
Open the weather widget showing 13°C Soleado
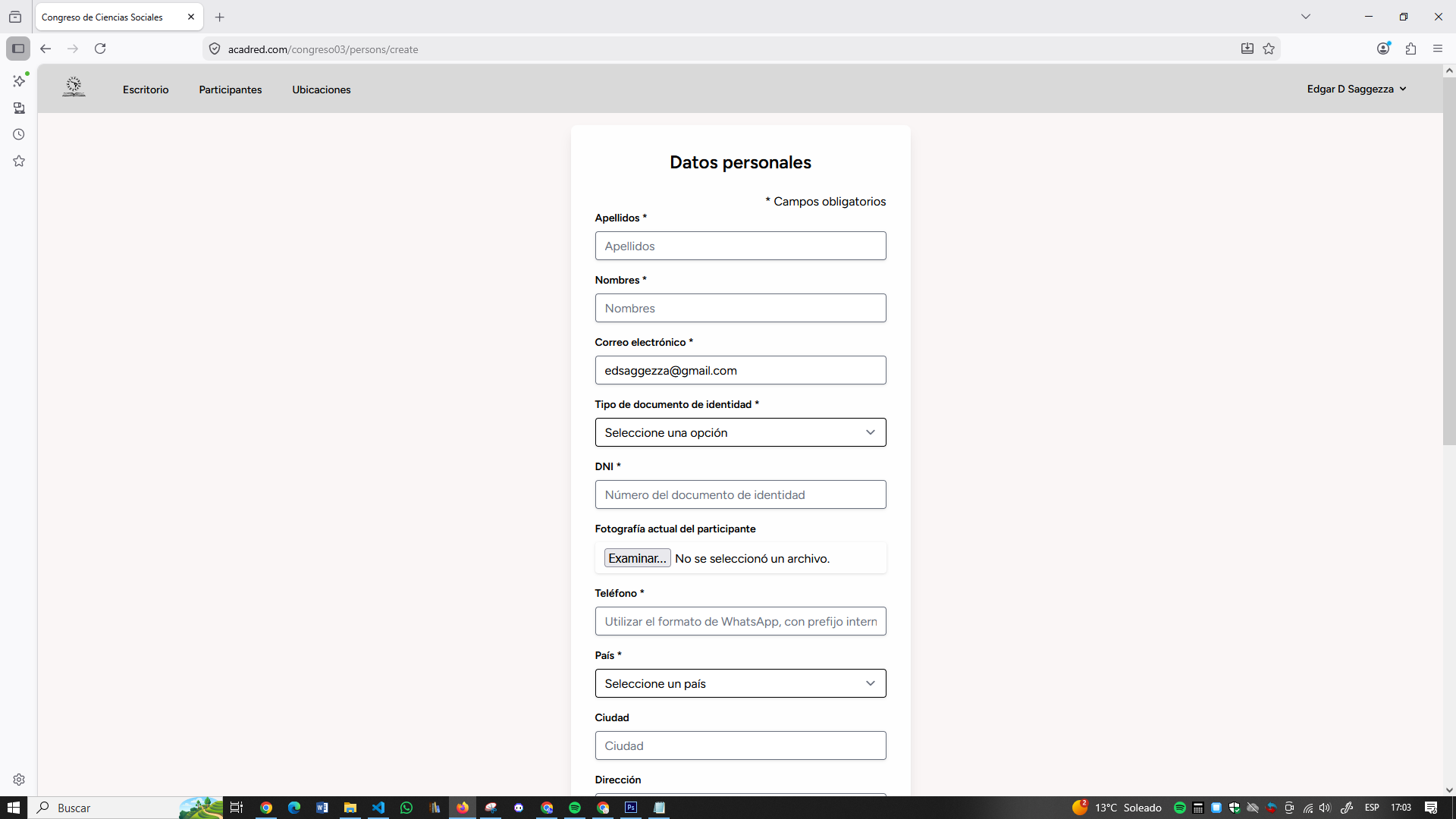[x=1117, y=808]
